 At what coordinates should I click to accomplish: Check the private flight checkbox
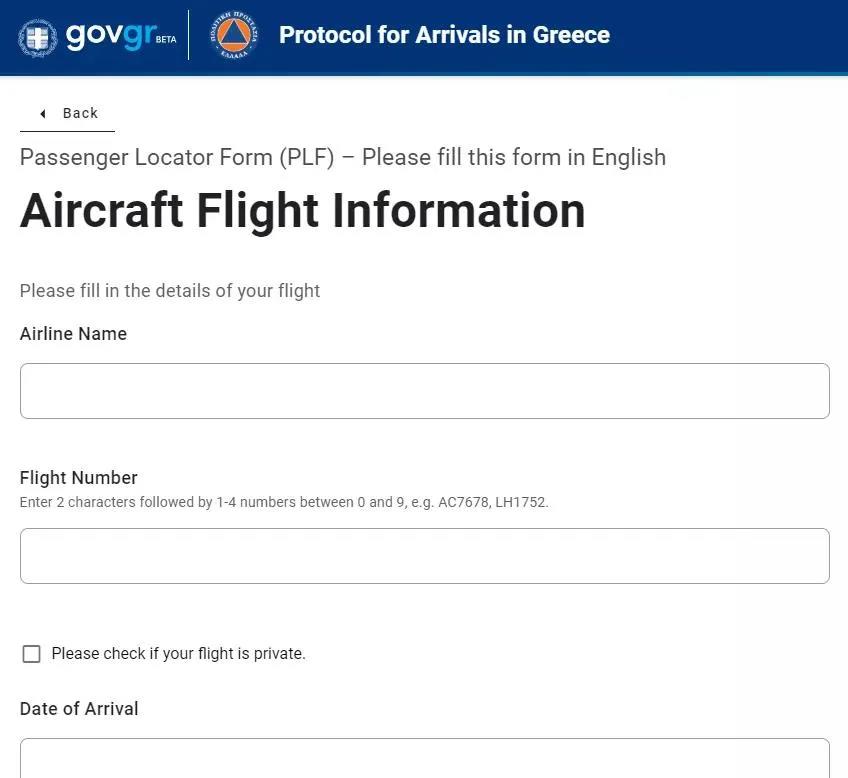click(x=32, y=654)
